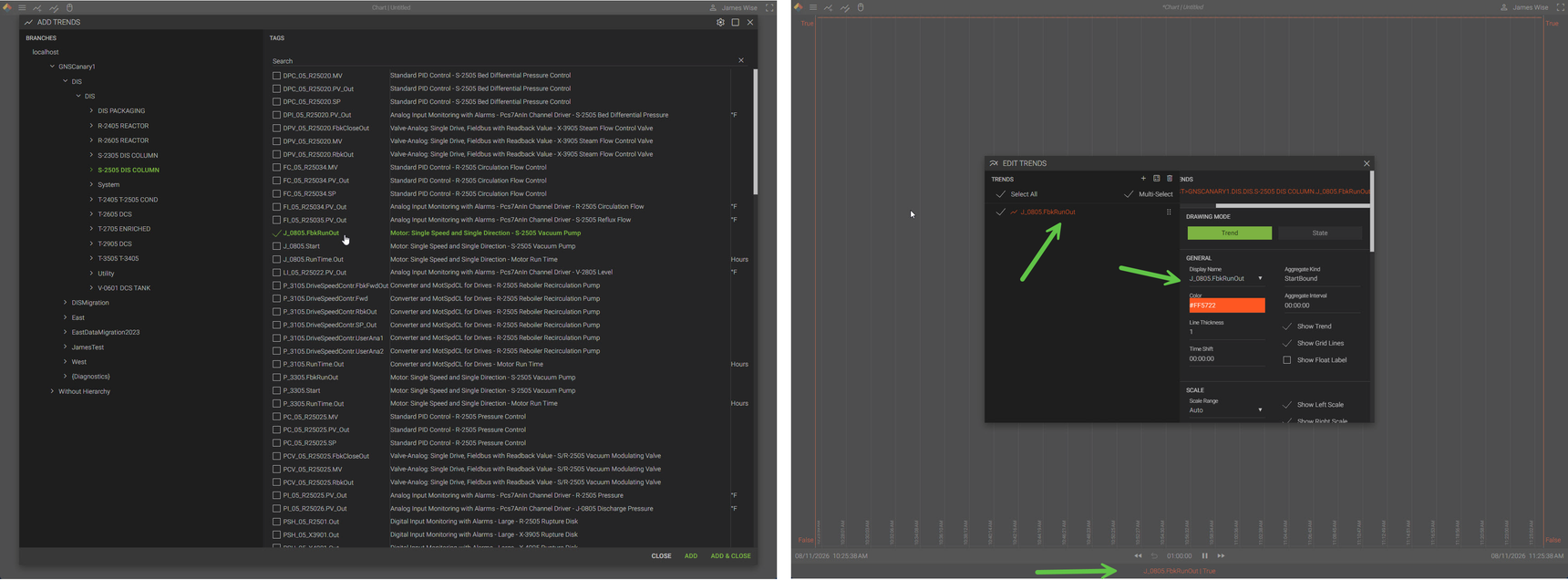
Task: Open hamburger menu in right Chart window
Action: coord(813,7)
